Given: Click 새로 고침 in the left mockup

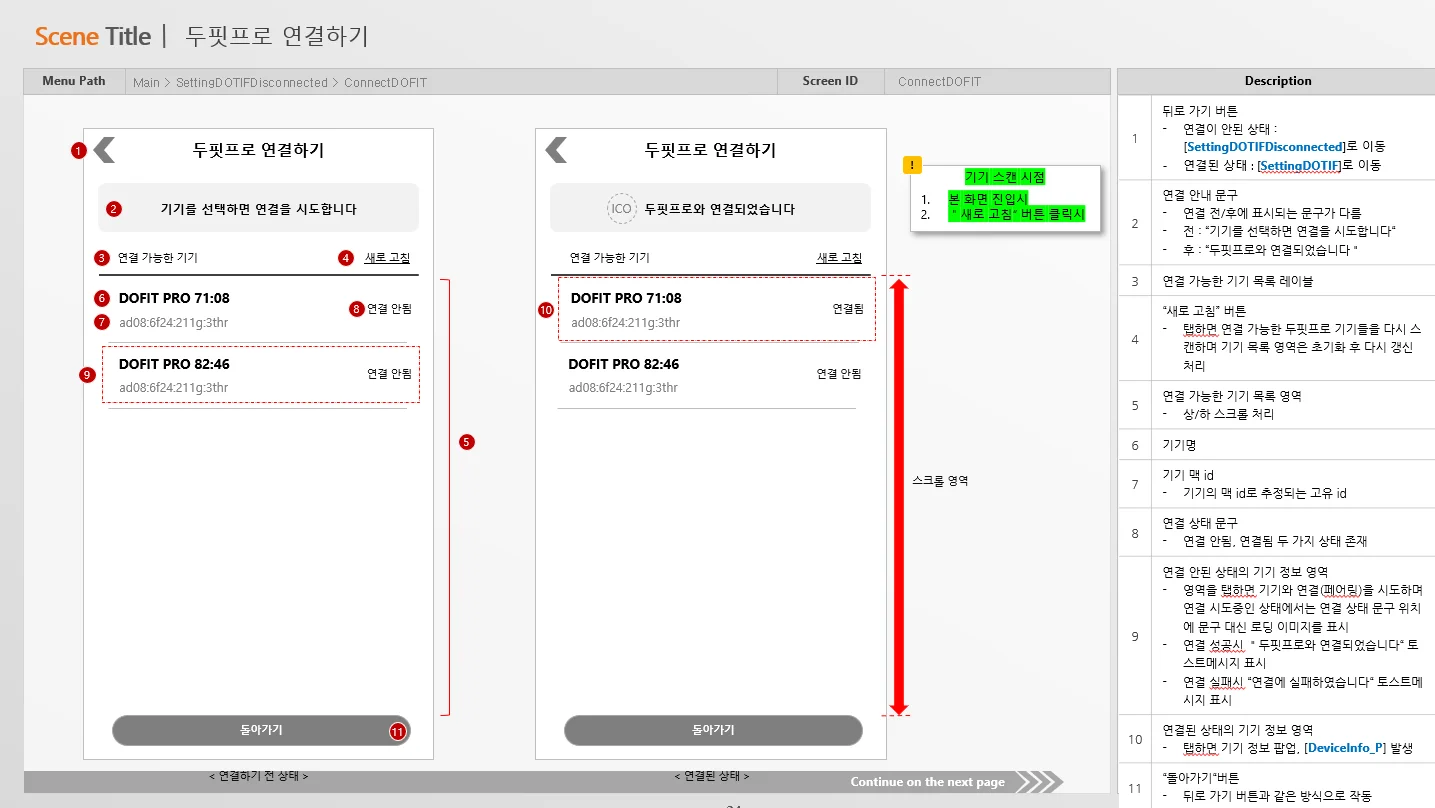Looking at the screenshot, I should [x=387, y=257].
